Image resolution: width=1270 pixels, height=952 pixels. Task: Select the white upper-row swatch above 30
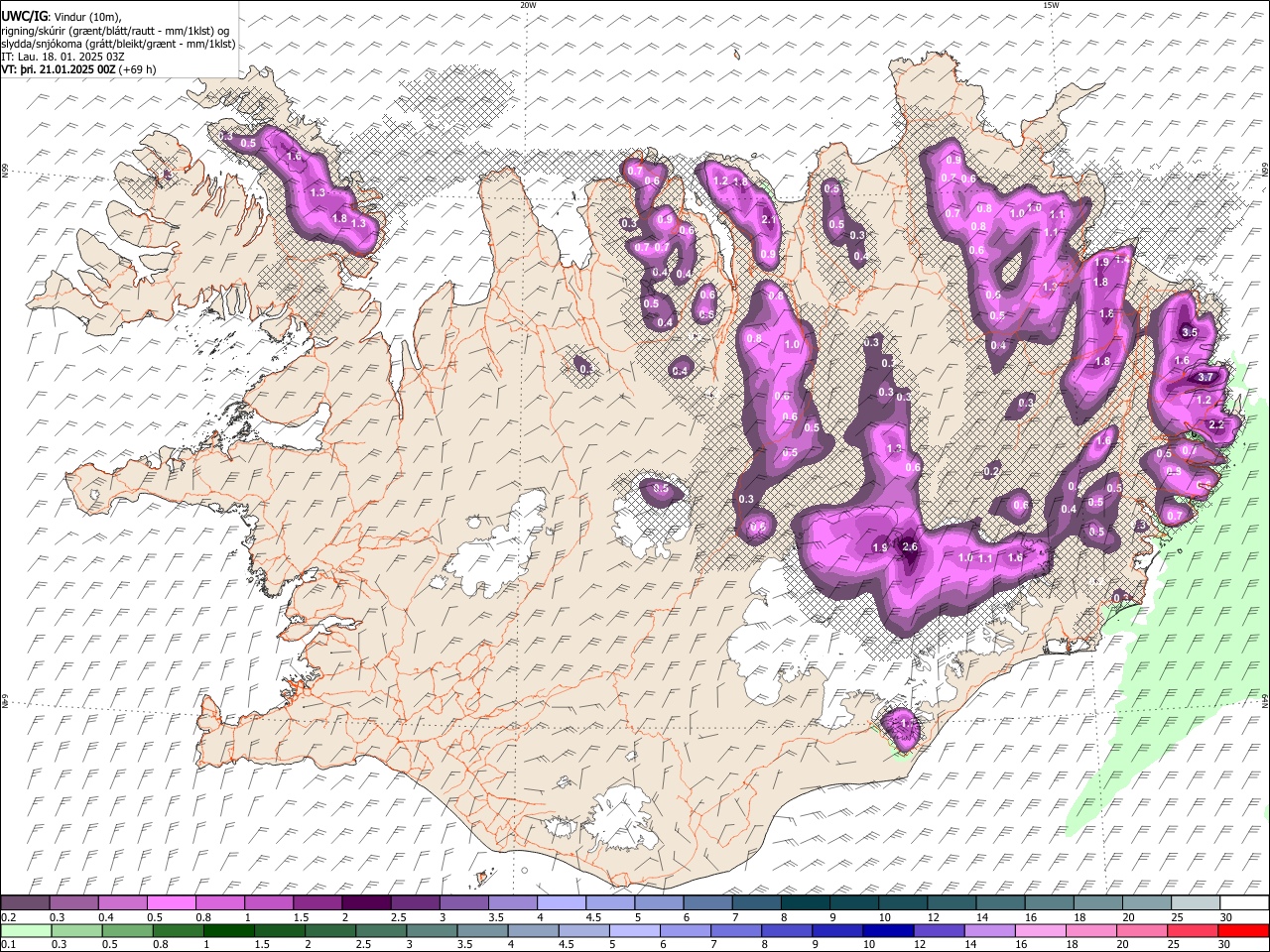tap(1244, 902)
